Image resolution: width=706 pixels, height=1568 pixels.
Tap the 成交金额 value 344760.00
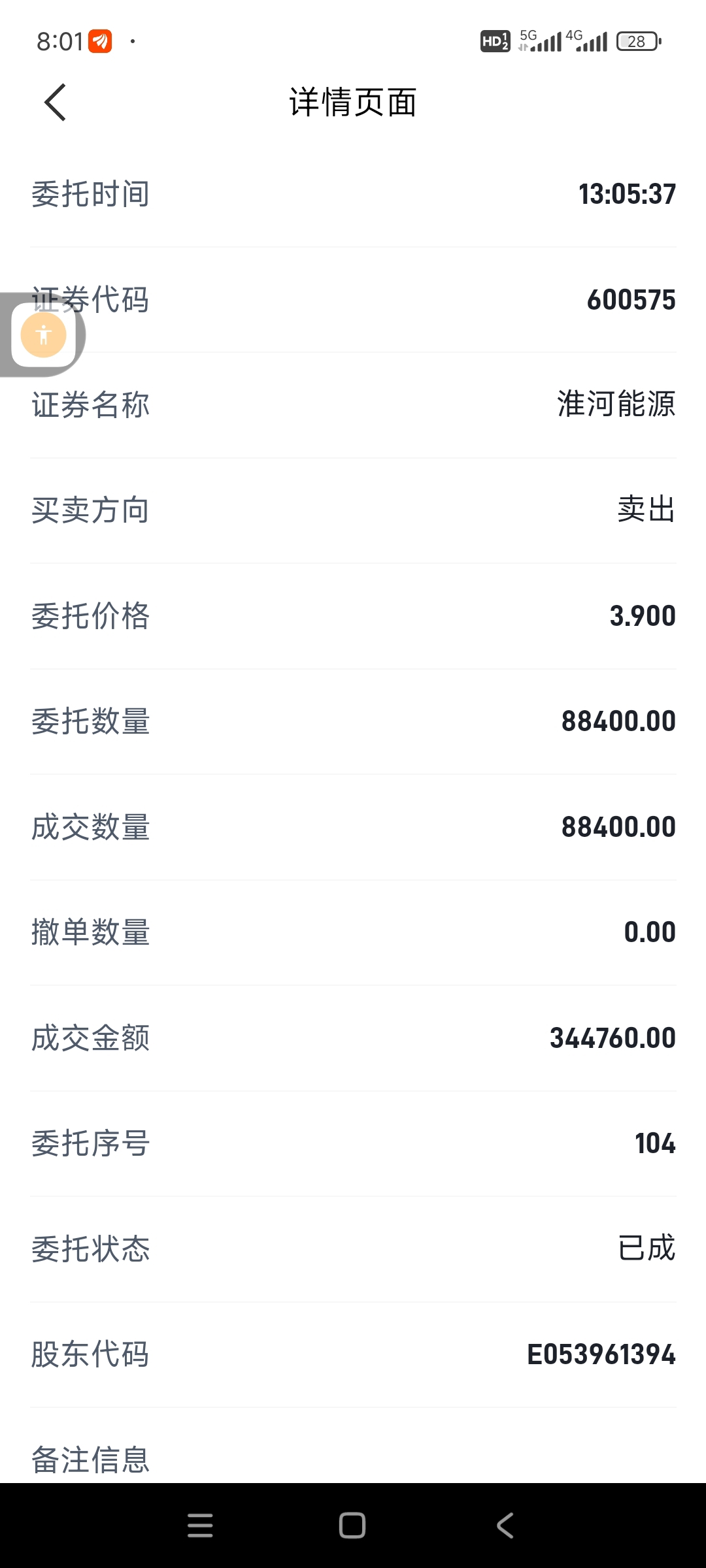coord(613,1038)
